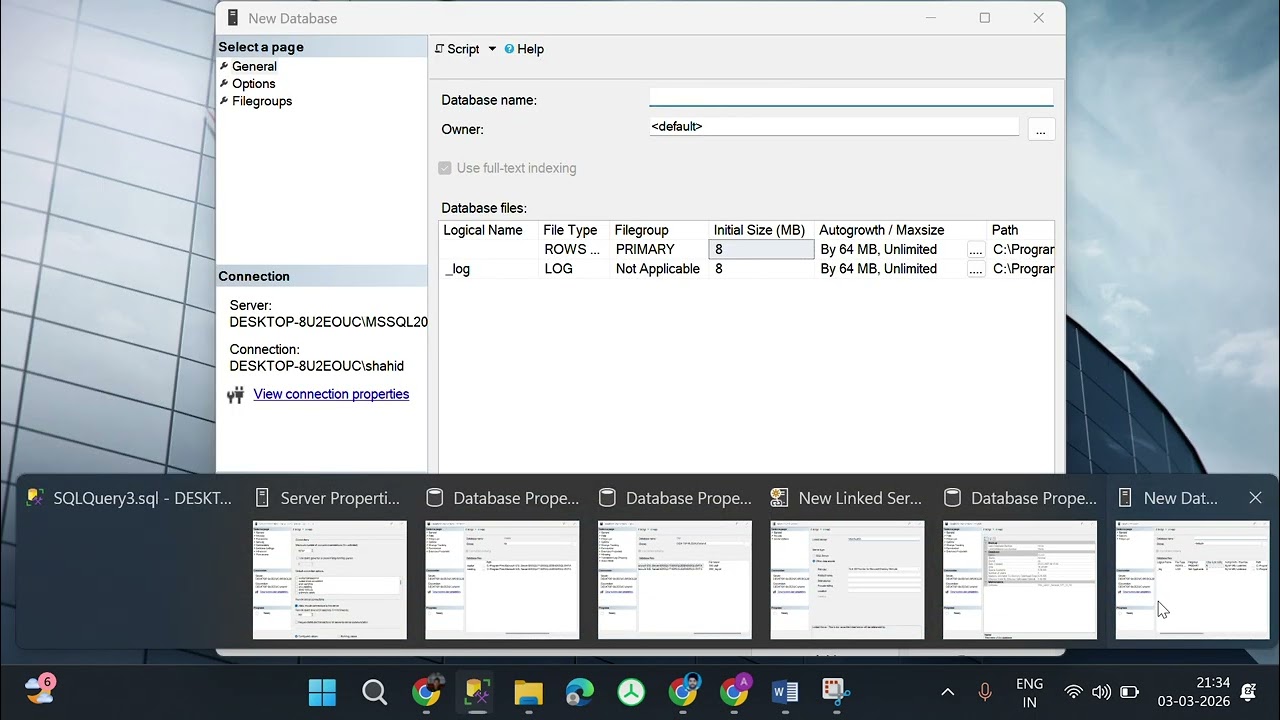
Task: Open the weather widget on taskbar
Action: coord(40,690)
